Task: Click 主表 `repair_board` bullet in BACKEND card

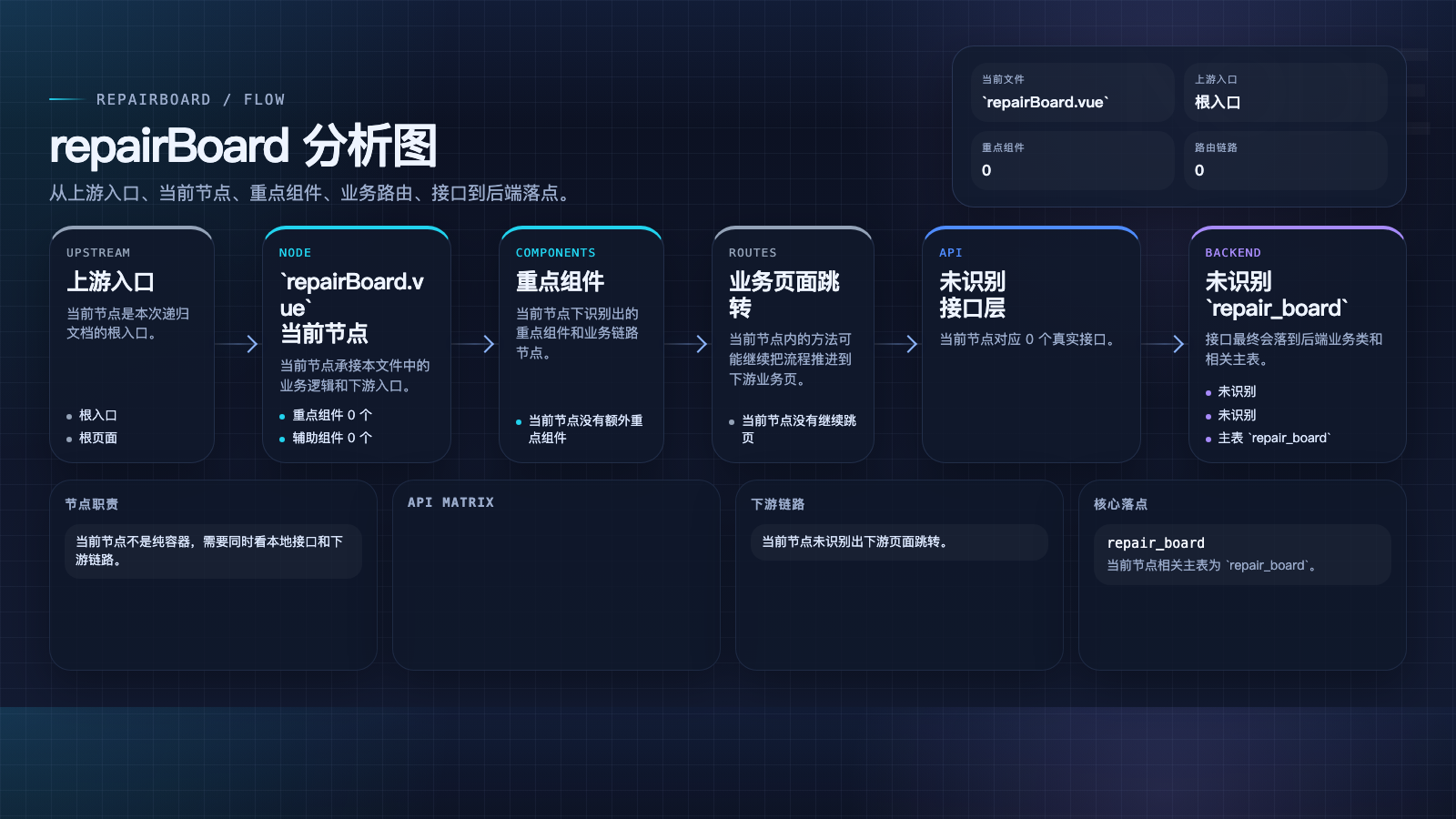Action: point(1273,438)
